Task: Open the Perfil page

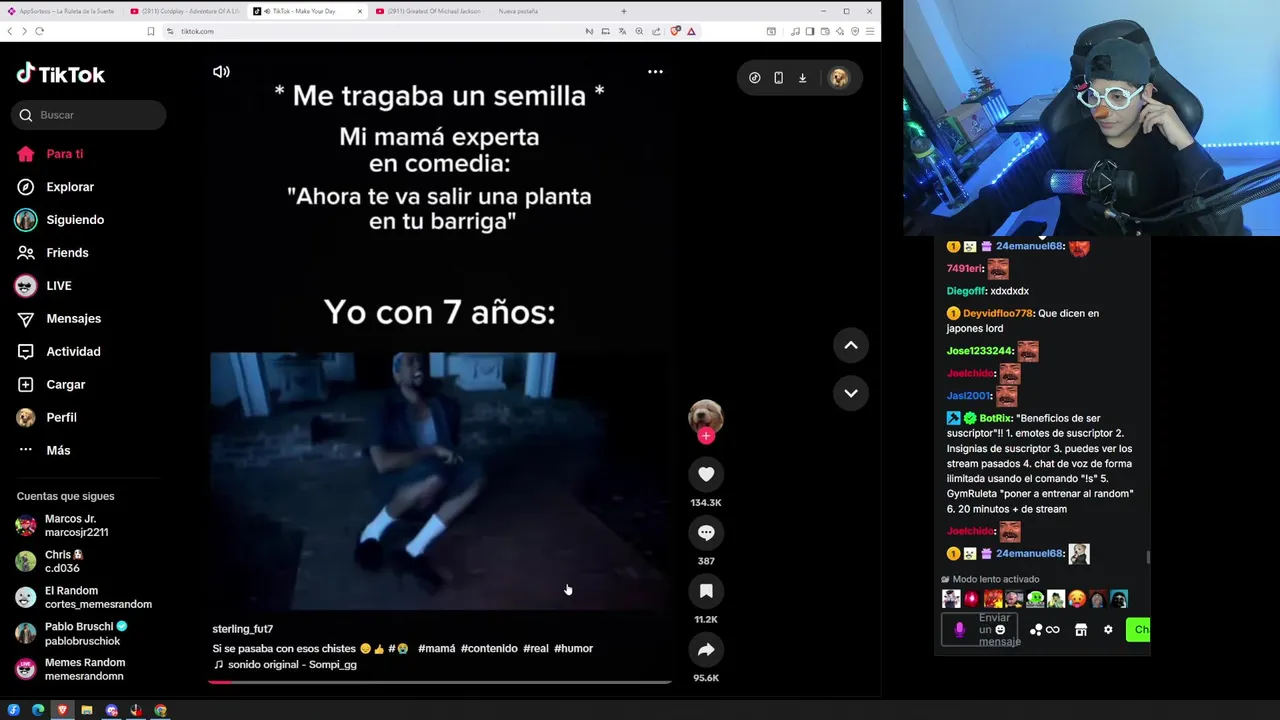Action: coord(46,418)
